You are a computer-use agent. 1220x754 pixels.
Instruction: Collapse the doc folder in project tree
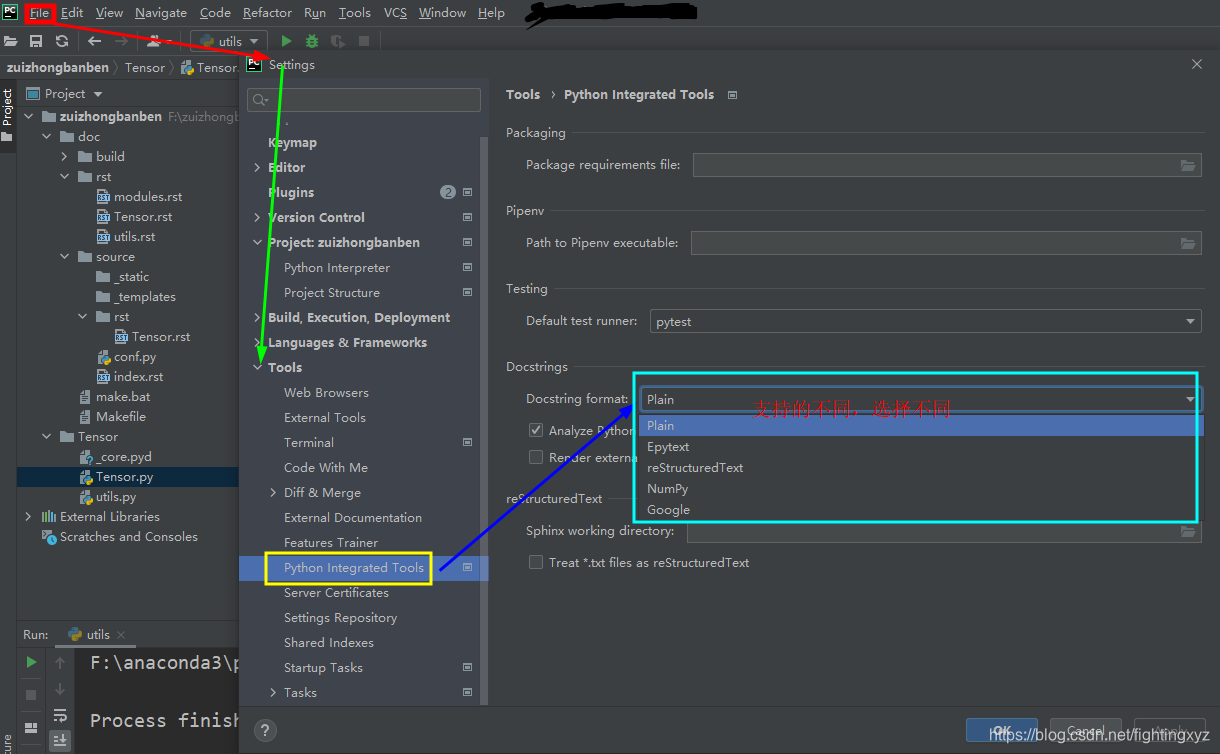46,137
